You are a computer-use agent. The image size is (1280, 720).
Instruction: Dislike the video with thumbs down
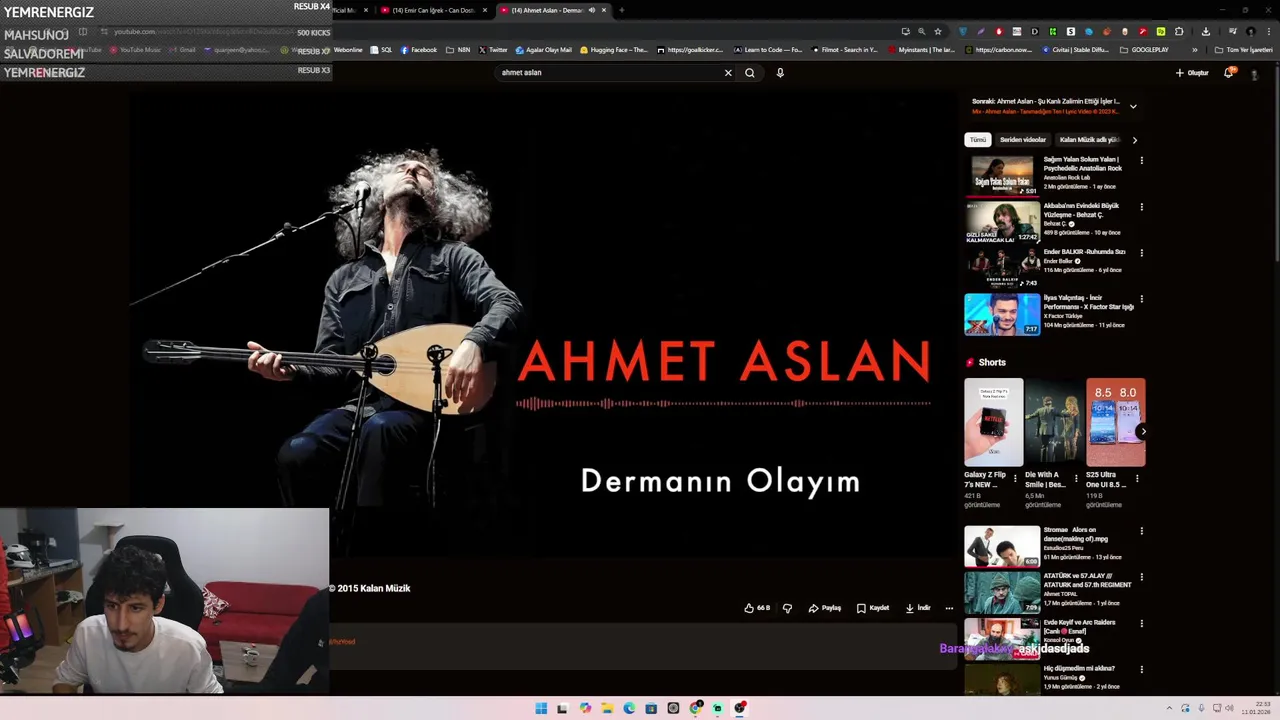(787, 608)
